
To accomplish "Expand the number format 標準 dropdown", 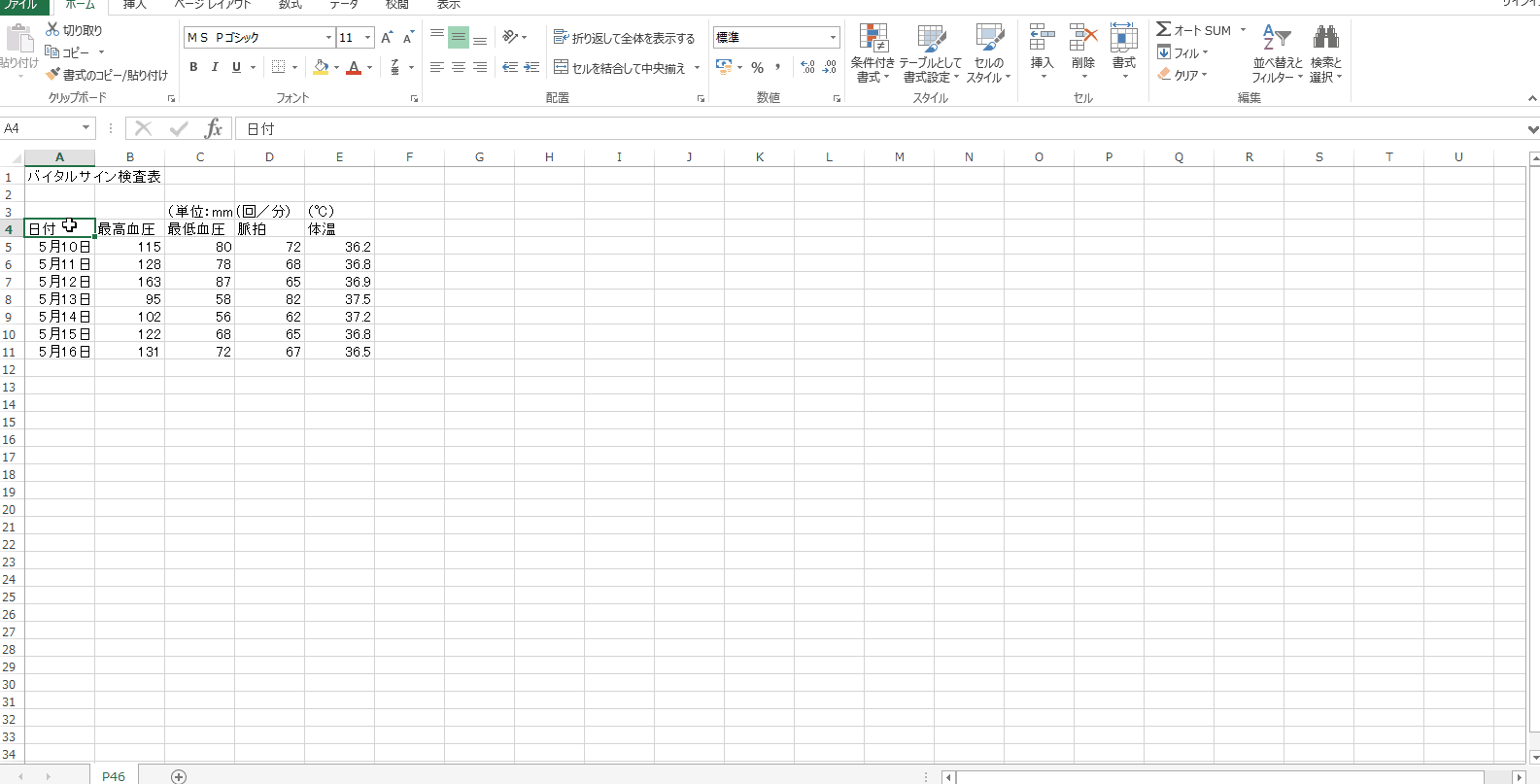I will (x=833, y=38).
